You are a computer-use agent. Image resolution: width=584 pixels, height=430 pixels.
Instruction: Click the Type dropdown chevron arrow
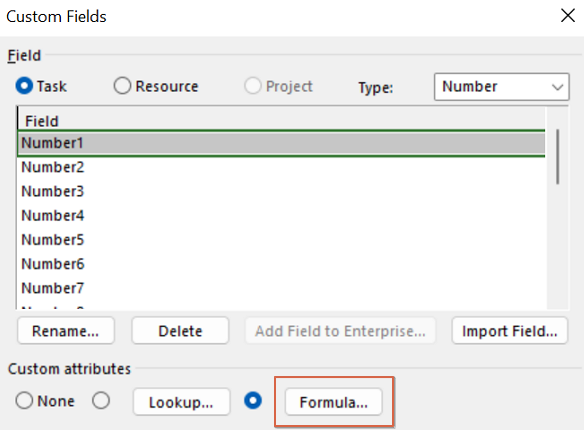557,87
